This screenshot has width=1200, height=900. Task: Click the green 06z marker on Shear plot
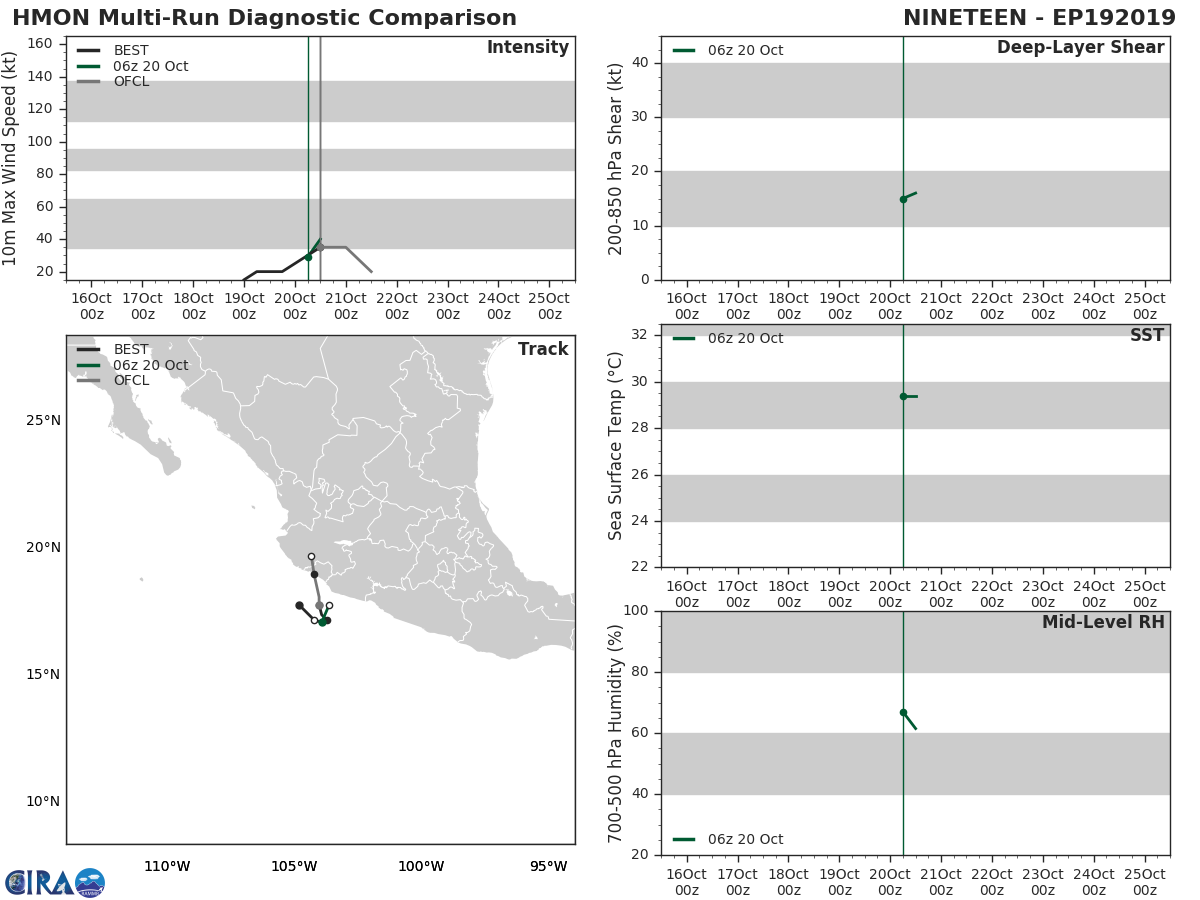(903, 199)
